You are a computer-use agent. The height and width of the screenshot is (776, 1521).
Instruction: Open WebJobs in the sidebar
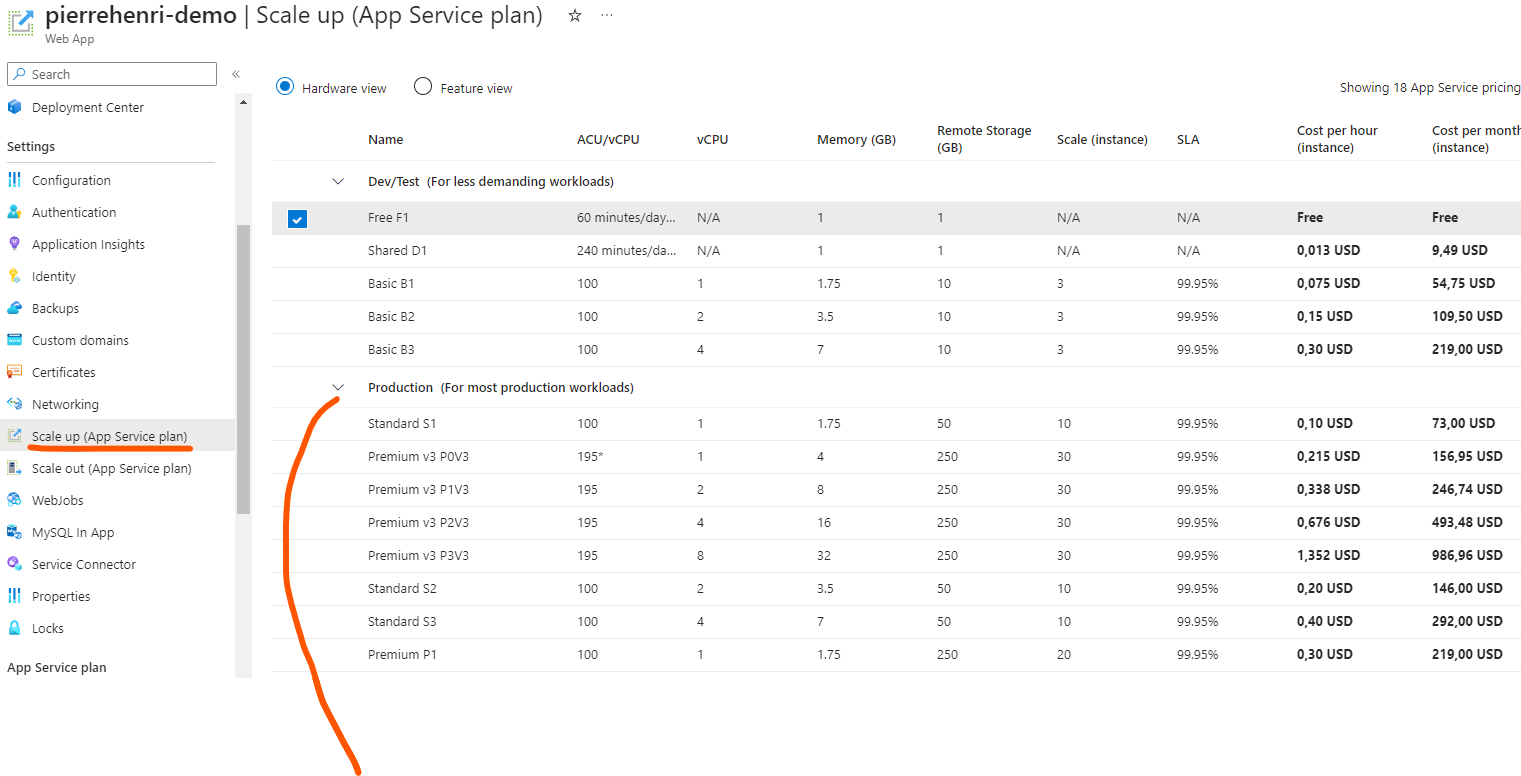coord(58,500)
